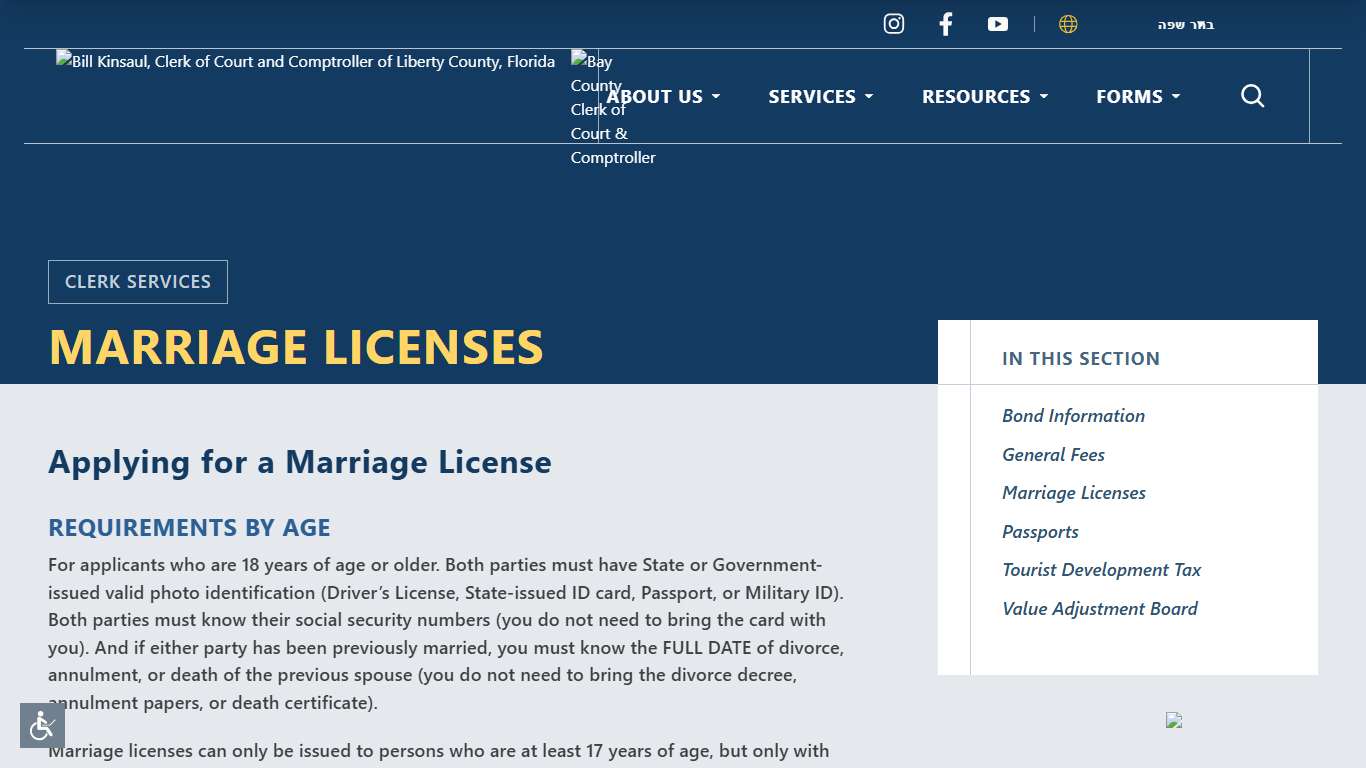Expand the SERVICES dropdown menu

click(820, 96)
